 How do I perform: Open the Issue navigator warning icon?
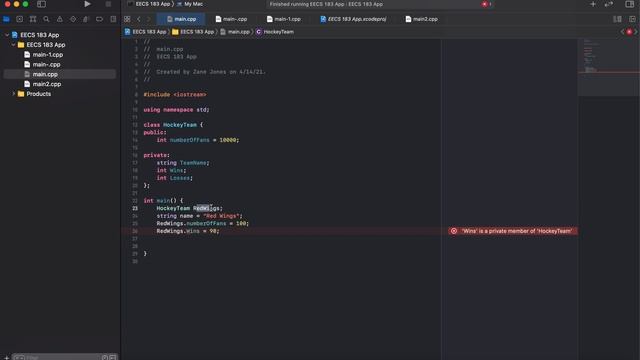(60, 19)
